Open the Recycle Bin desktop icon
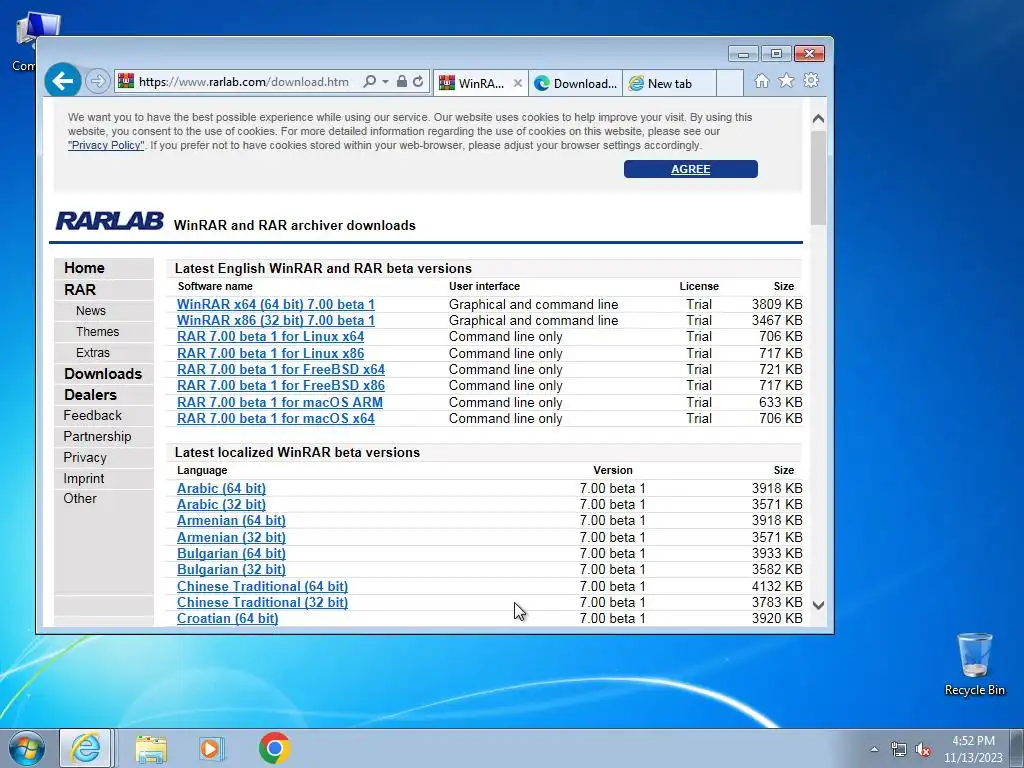Viewport: 1024px width, 768px height. pyautogui.click(x=974, y=664)
